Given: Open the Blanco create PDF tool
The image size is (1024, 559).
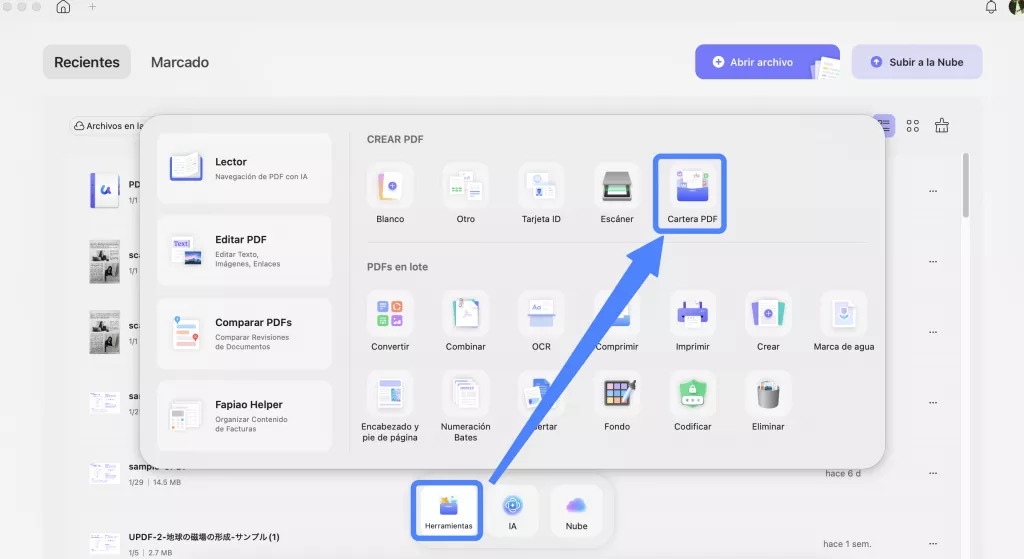Looking at the screenshot, I should (390, 195).
